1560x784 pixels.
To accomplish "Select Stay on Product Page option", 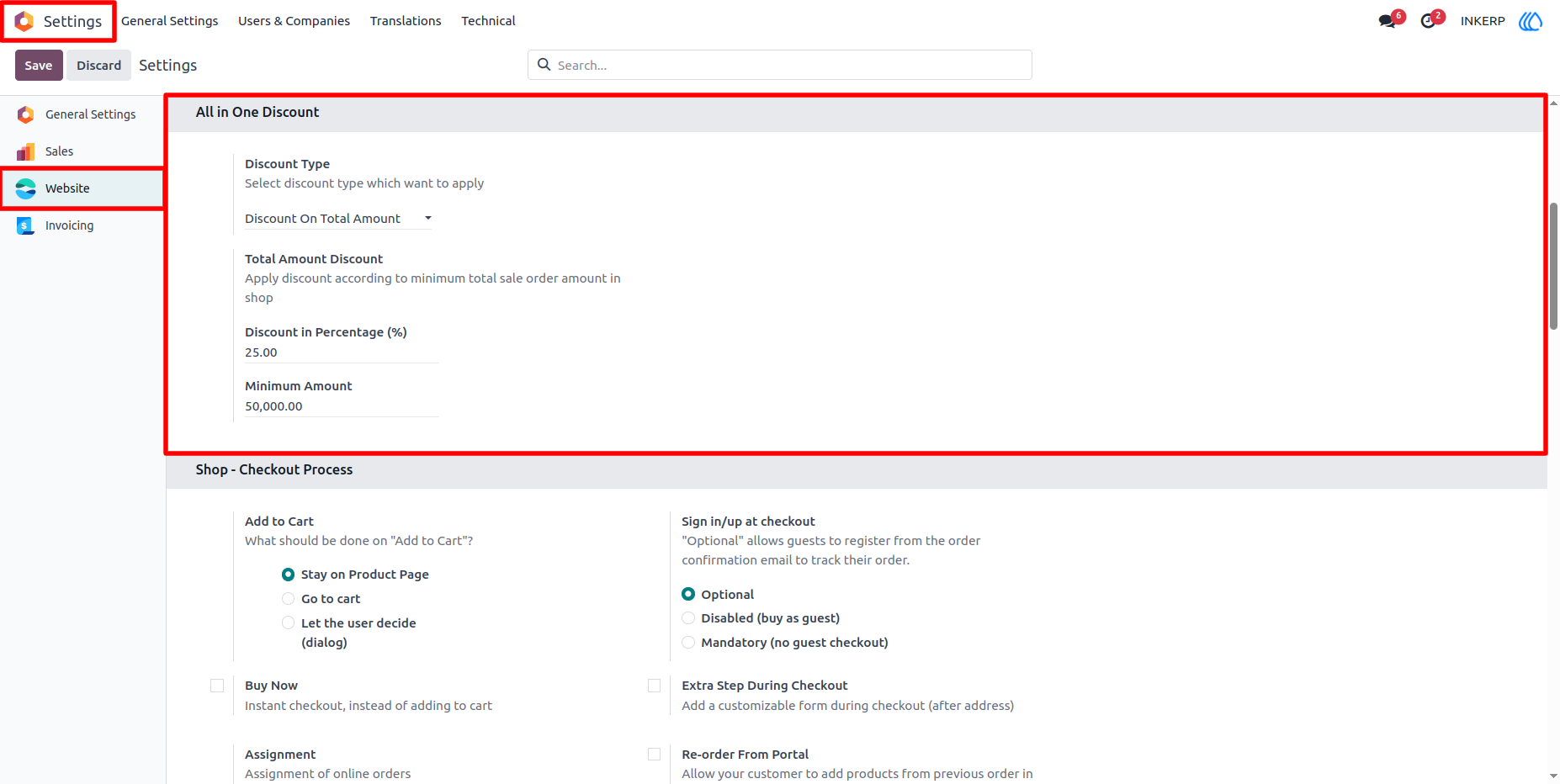I will pos(288,575).
